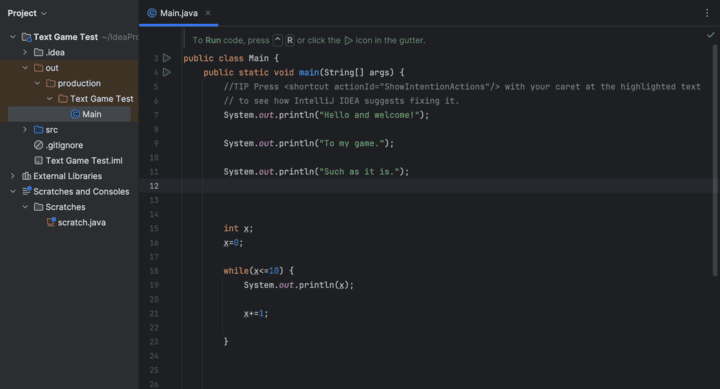This screenshot has width=720, height=389.
Task: Click the .gitignore file icon
Action: pos(39,145)
